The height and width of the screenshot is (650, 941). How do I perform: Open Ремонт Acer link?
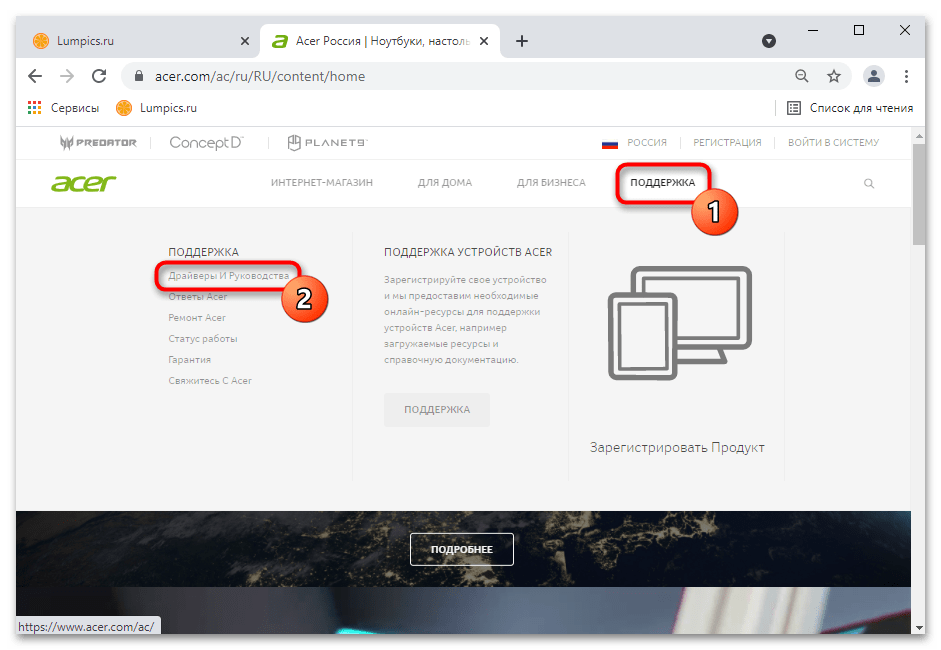197,317
